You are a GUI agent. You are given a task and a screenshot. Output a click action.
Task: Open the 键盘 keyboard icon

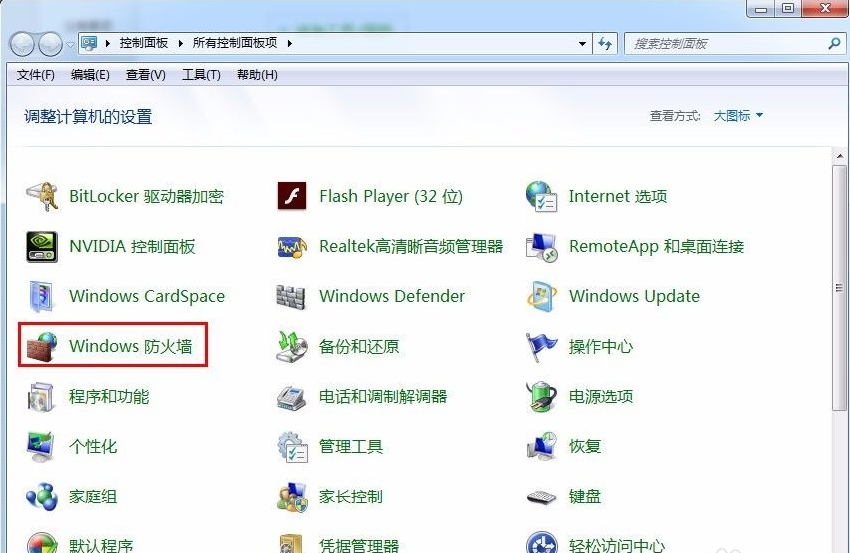point(541,497)
